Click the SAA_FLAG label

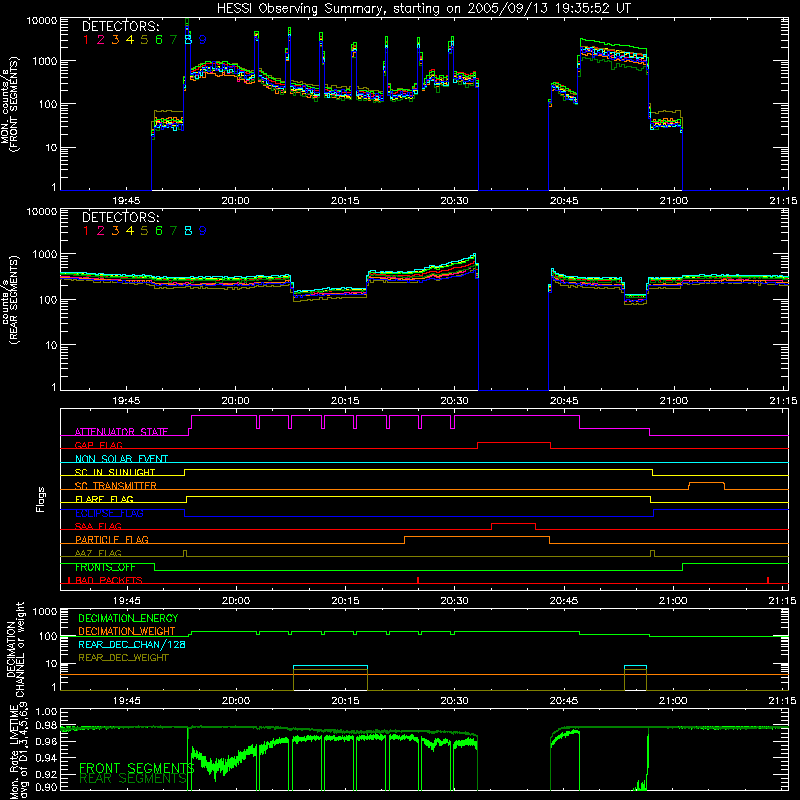coord(98,526)
